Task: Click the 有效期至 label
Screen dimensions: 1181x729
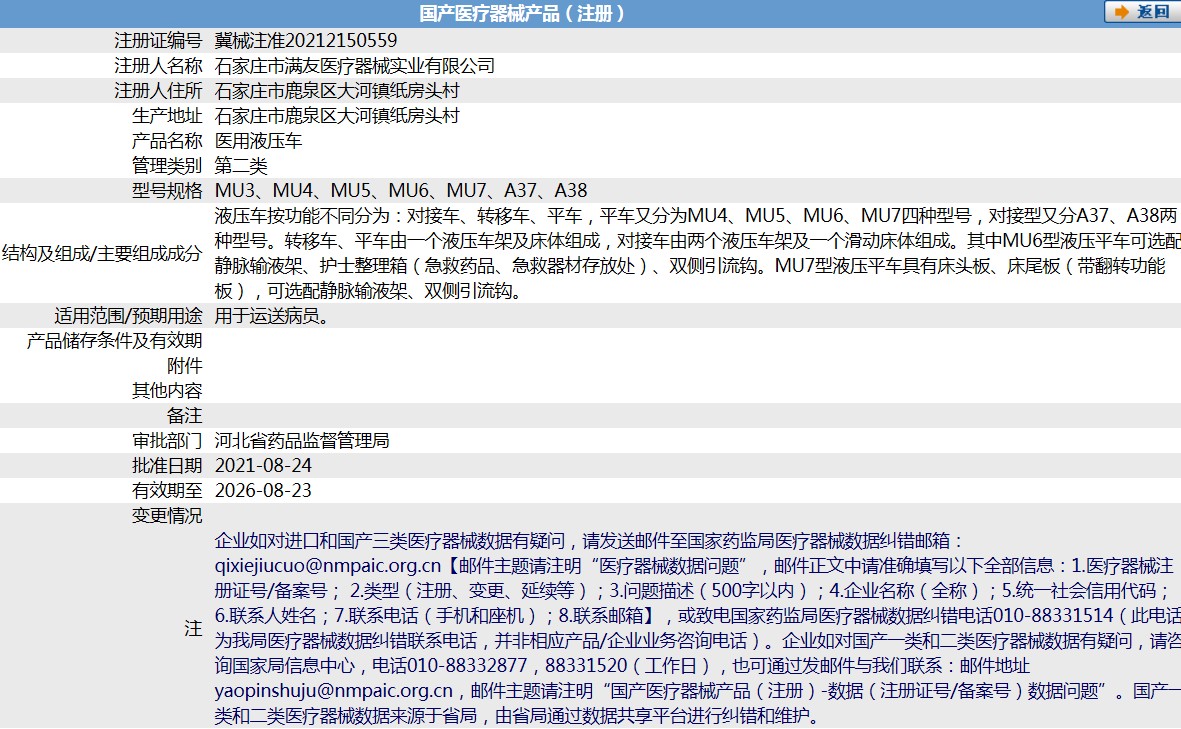Action: 167,490
